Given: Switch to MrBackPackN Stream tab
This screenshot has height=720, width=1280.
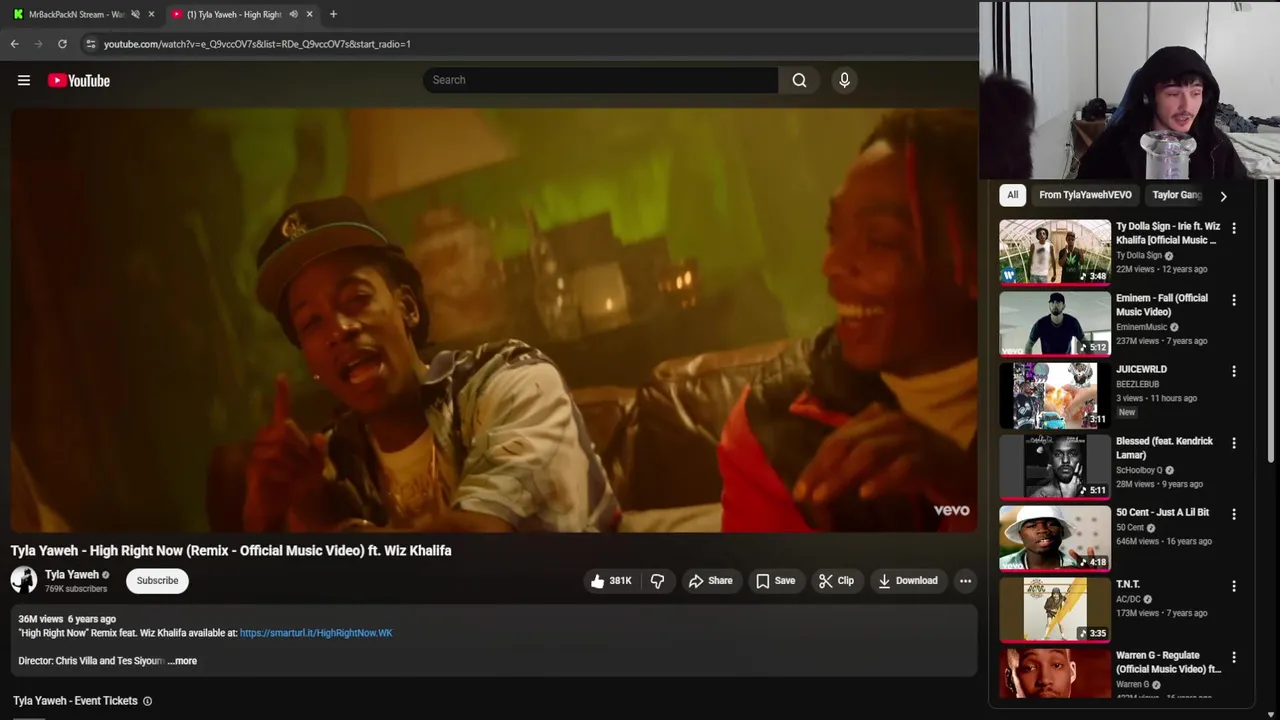Looking at the screenshot, I should 75,14.
